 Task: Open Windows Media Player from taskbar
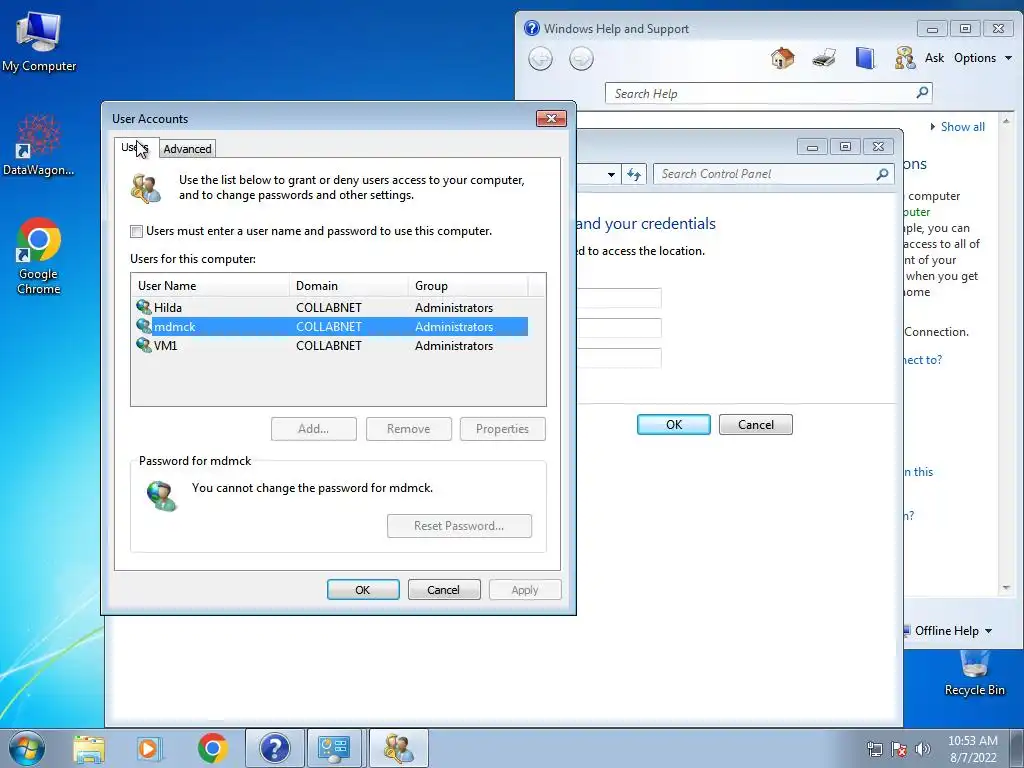click(x=149, y=749)
